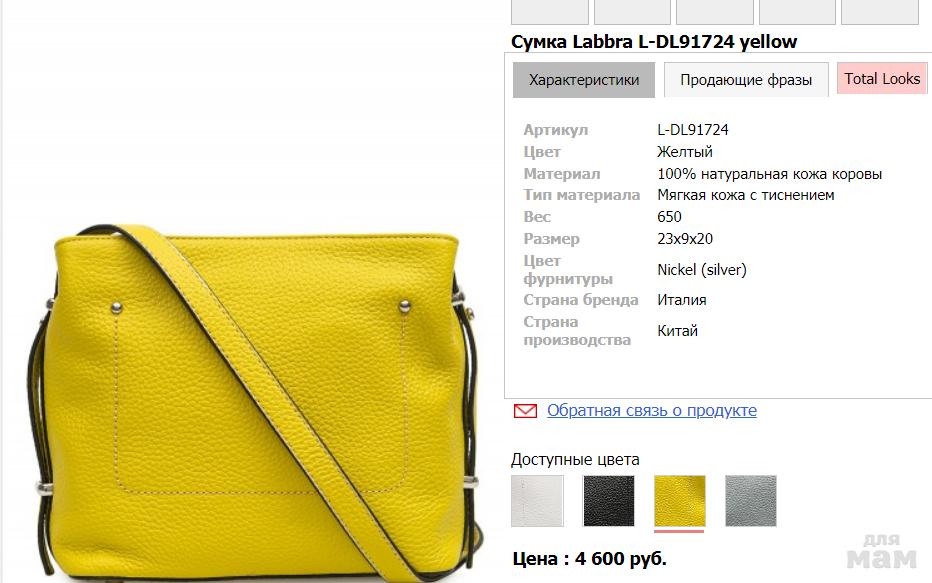Click the Доступные цвета heading
932x583 pixels.
pos(575,459)
